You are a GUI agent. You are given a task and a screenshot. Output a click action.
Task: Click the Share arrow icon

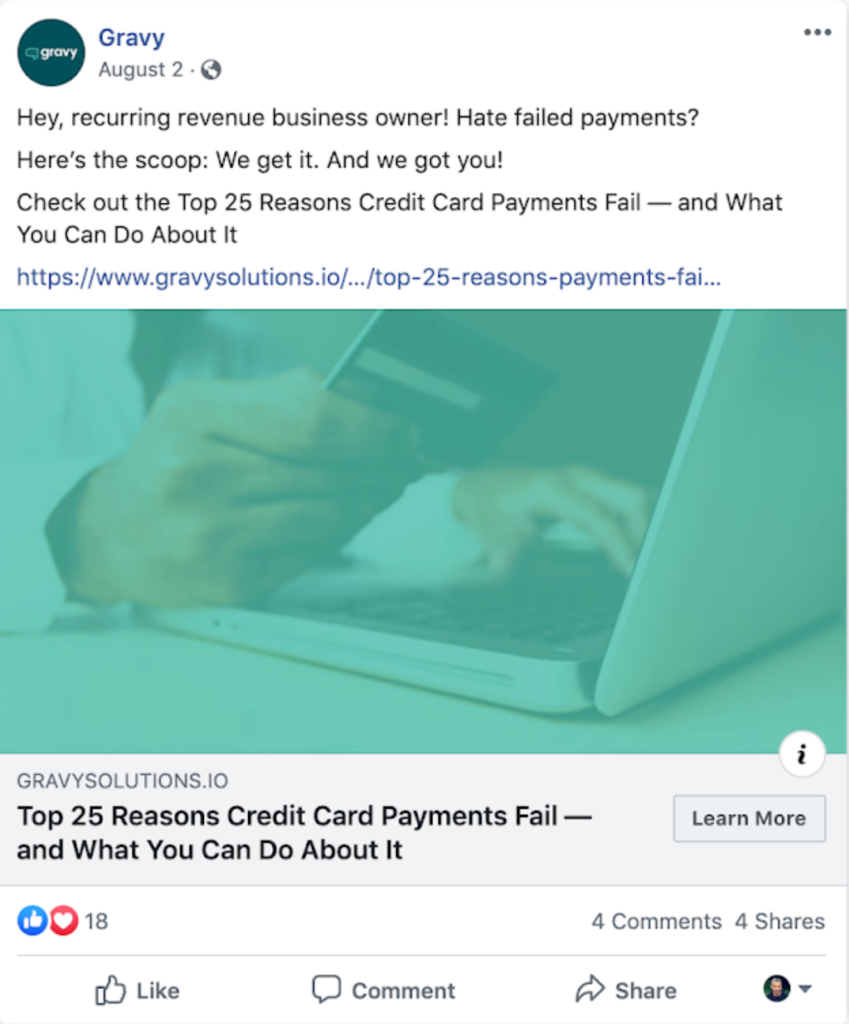(590, 989)
